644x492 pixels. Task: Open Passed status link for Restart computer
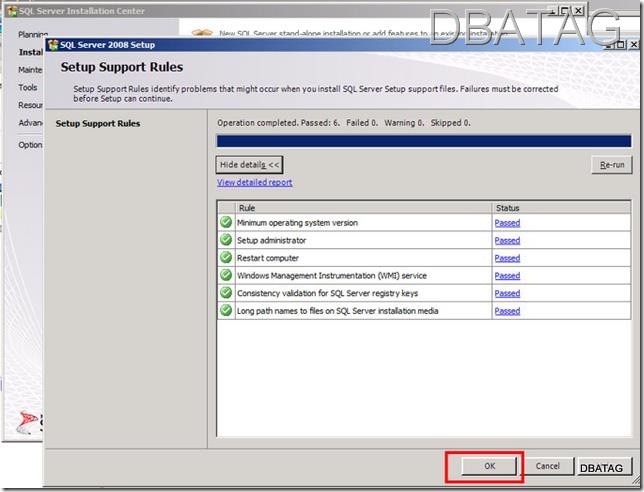pyautogui.click(x=507, y=258)
